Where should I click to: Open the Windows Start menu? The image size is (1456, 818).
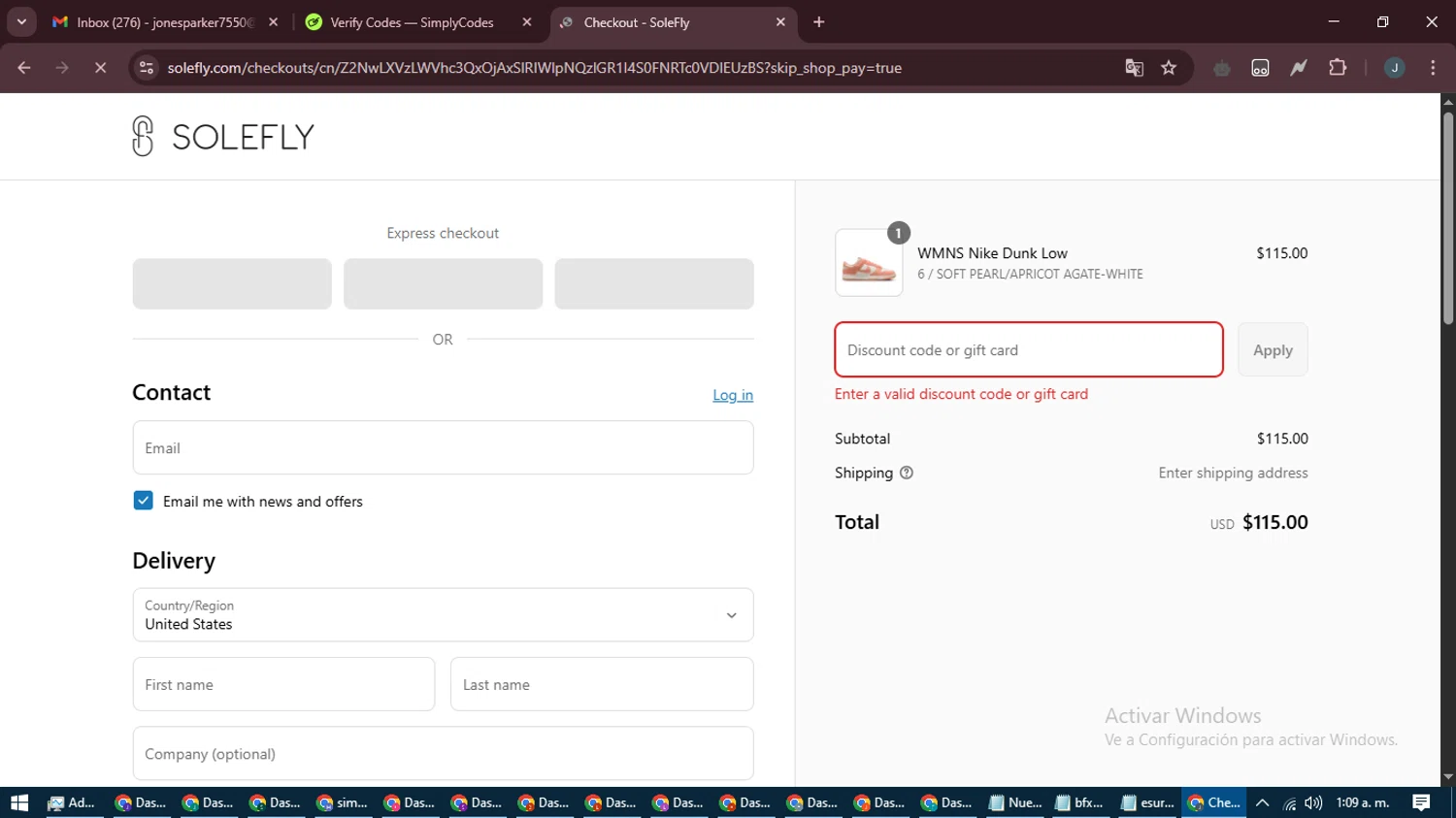click(19, 802)
